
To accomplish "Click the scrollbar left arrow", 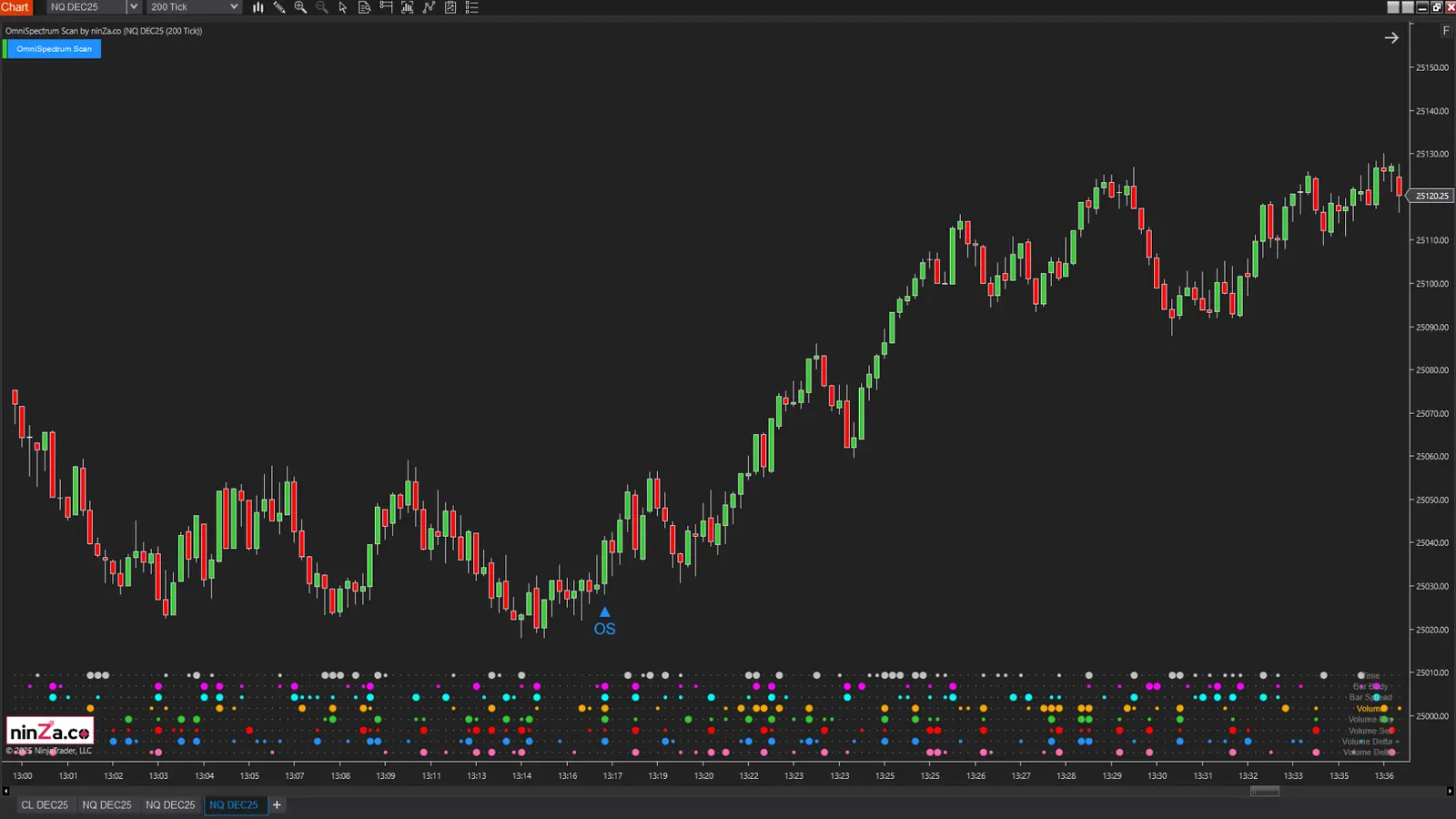I will point(5,792).
